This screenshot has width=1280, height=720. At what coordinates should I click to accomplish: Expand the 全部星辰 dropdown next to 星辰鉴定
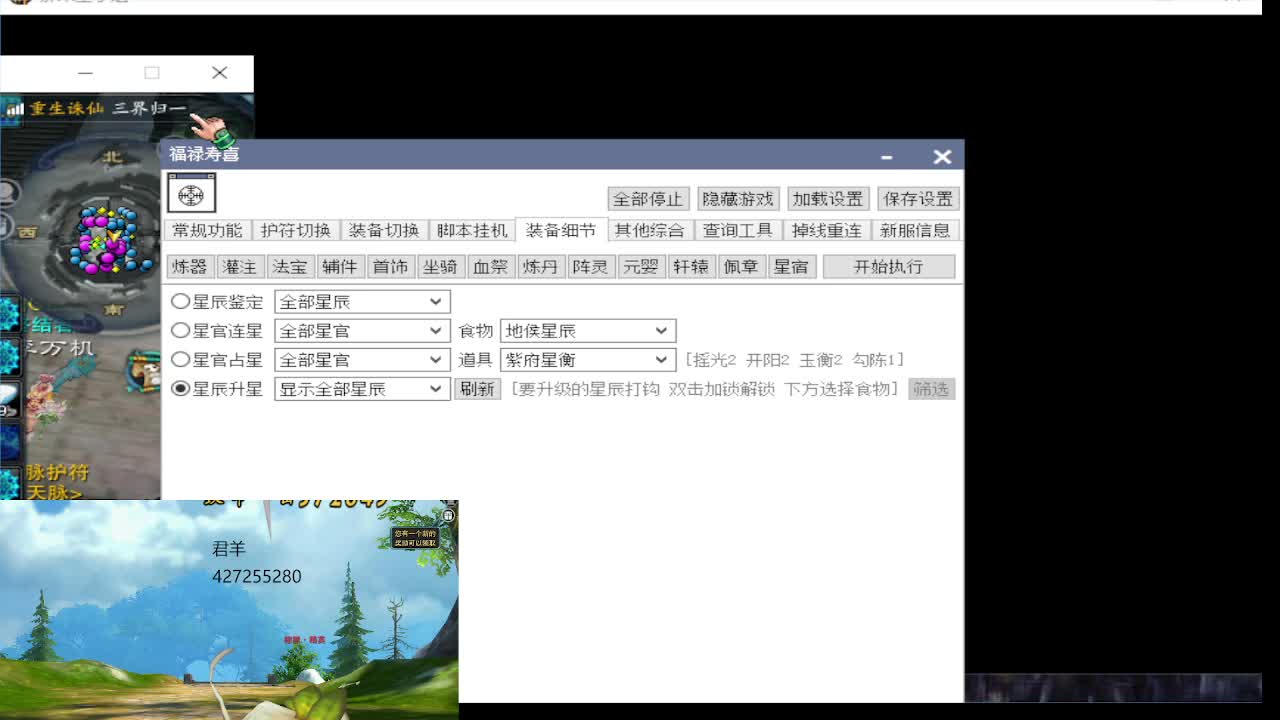tap(361, 302)
